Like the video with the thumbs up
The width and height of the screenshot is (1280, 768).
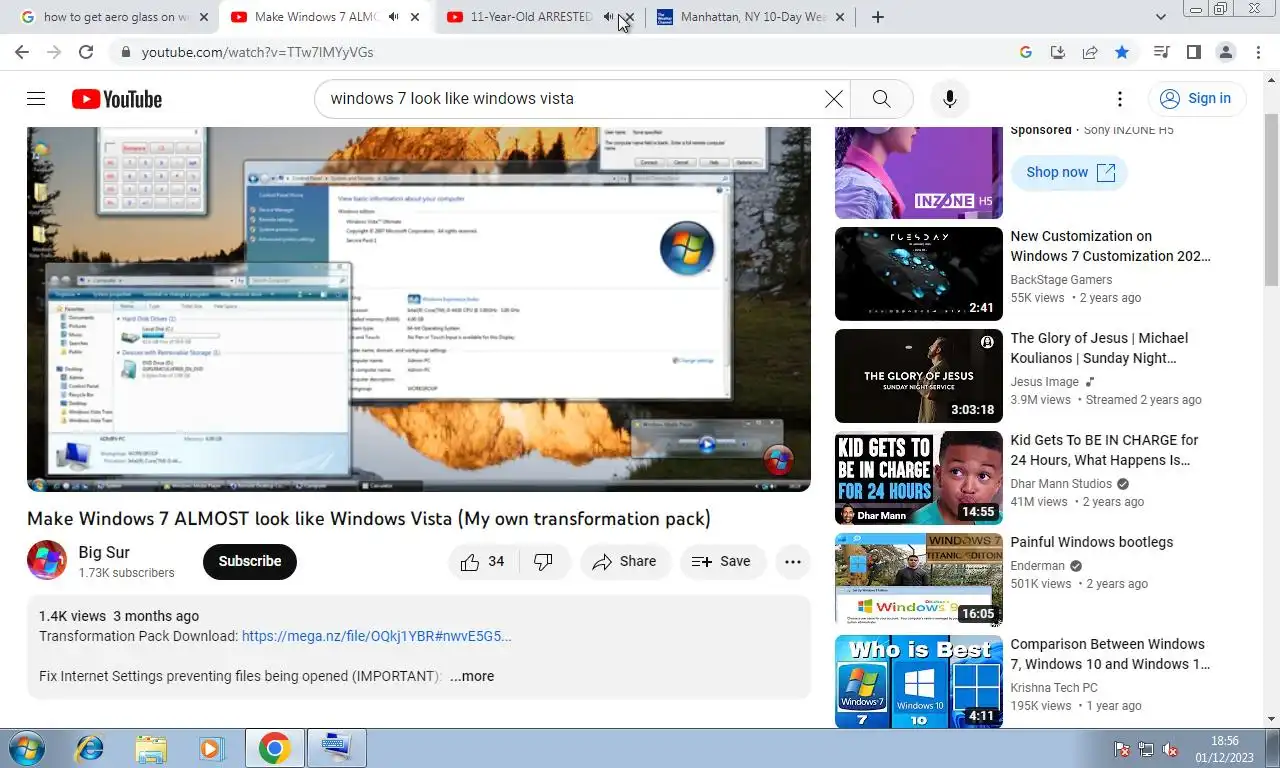point(481,562)
